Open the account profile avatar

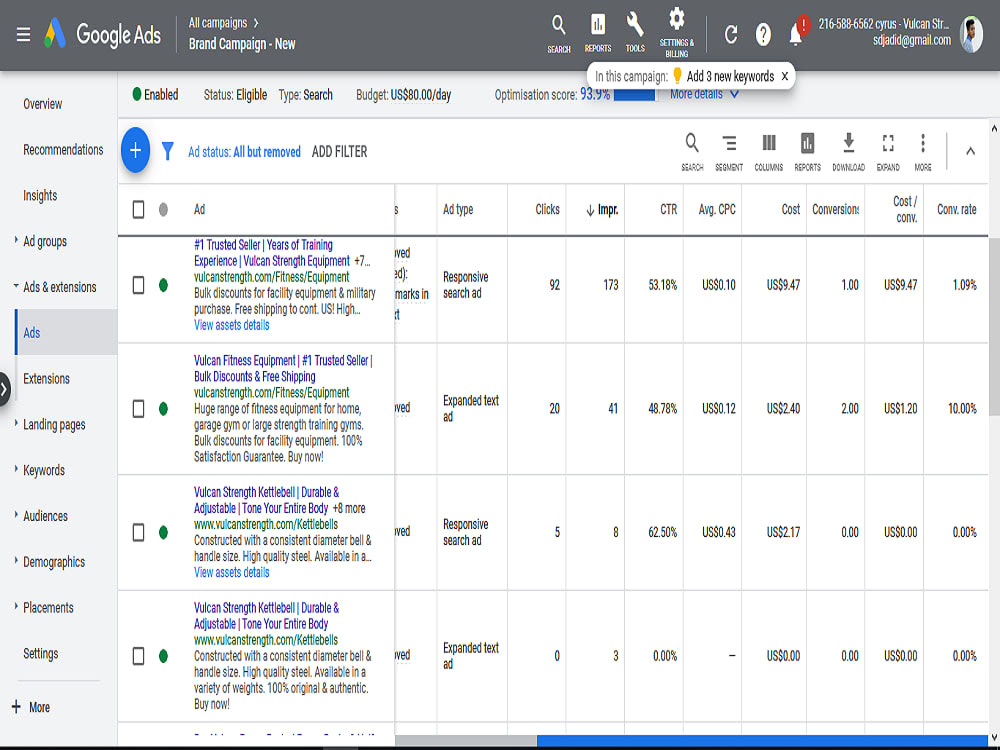971,34
